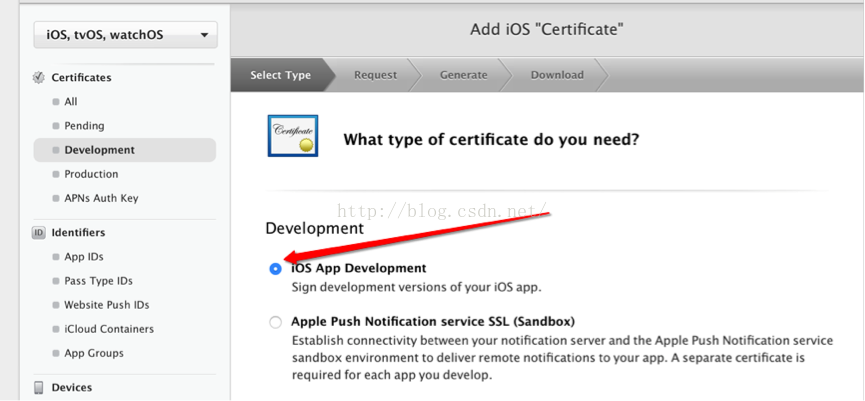The height and width of the screenshot is (401, 865).
Task: Click "What type of certificate do you need?" heading
Action: point(491,140)
